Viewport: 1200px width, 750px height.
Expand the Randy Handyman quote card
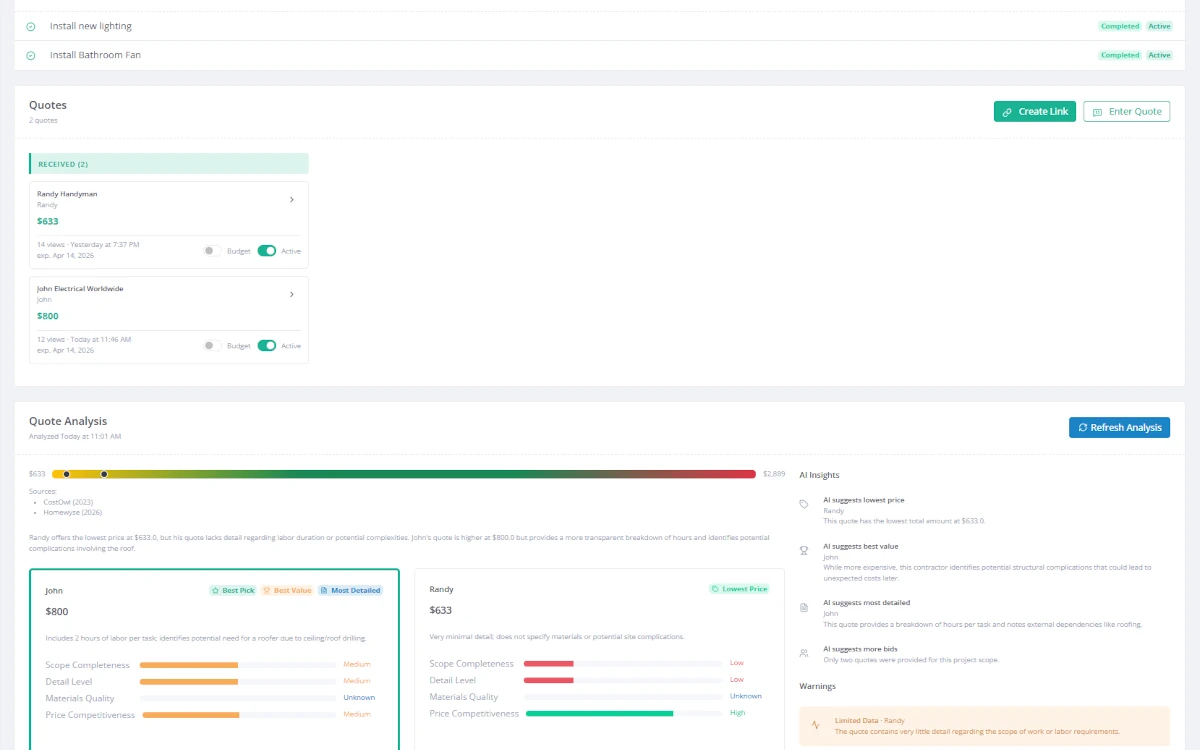click(292, 199)
